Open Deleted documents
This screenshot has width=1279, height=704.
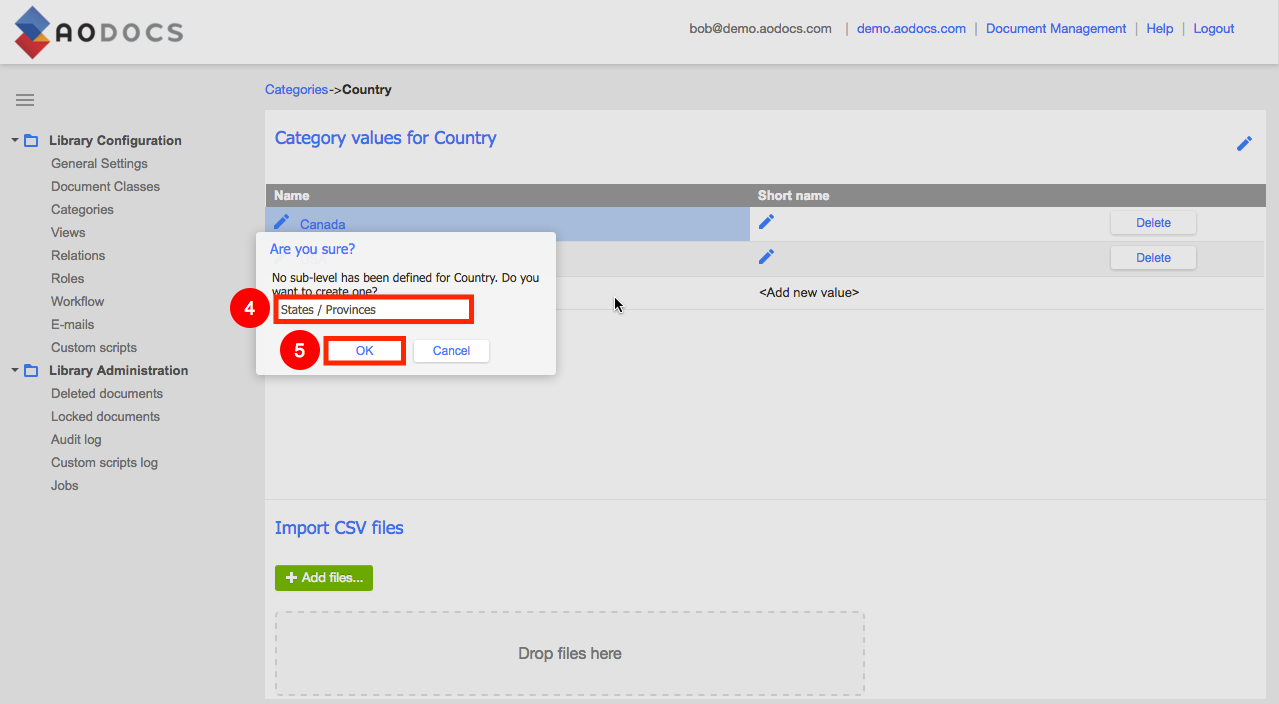[107, 394]
